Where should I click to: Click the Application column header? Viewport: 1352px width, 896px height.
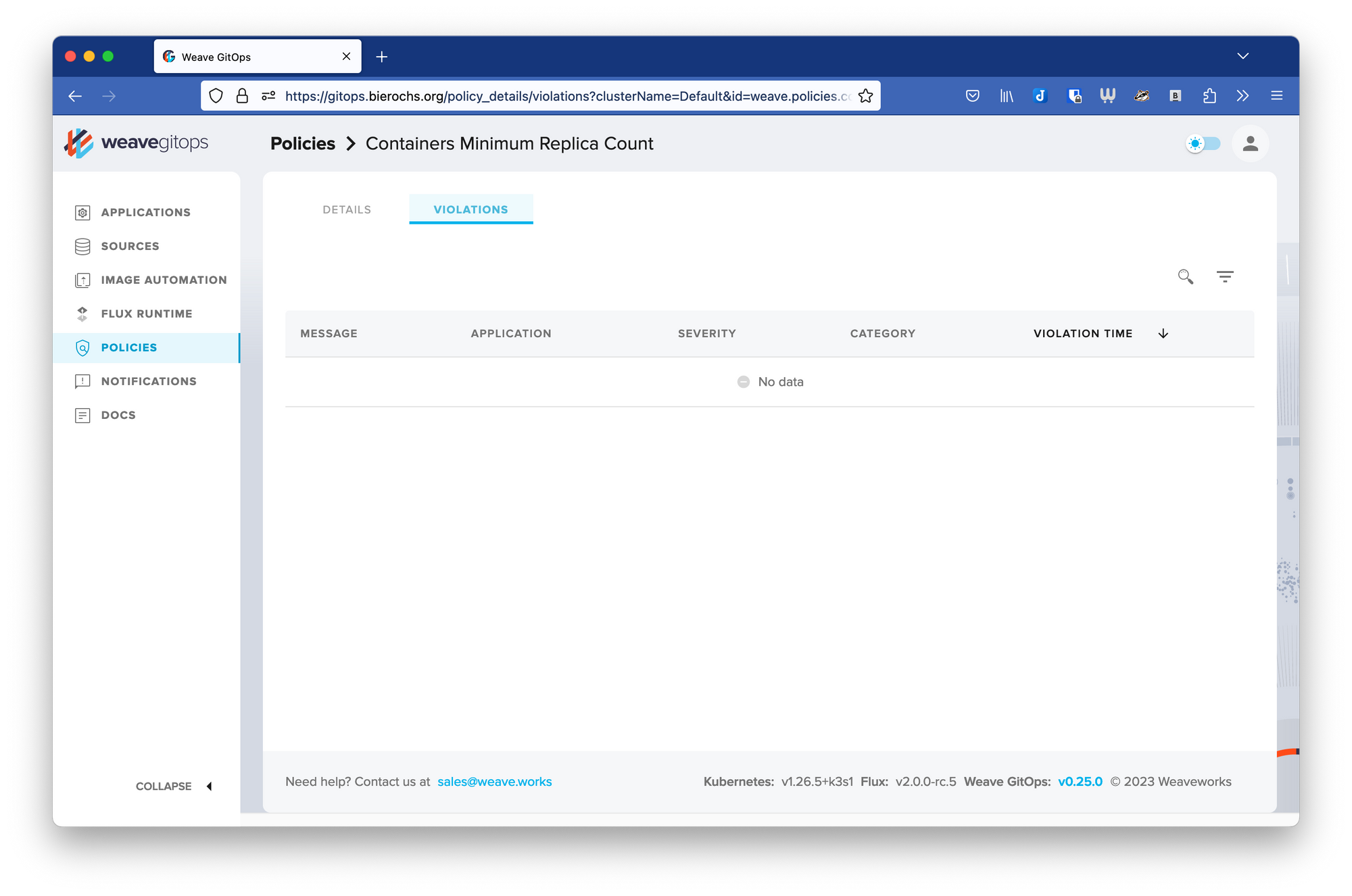(511, 334)
